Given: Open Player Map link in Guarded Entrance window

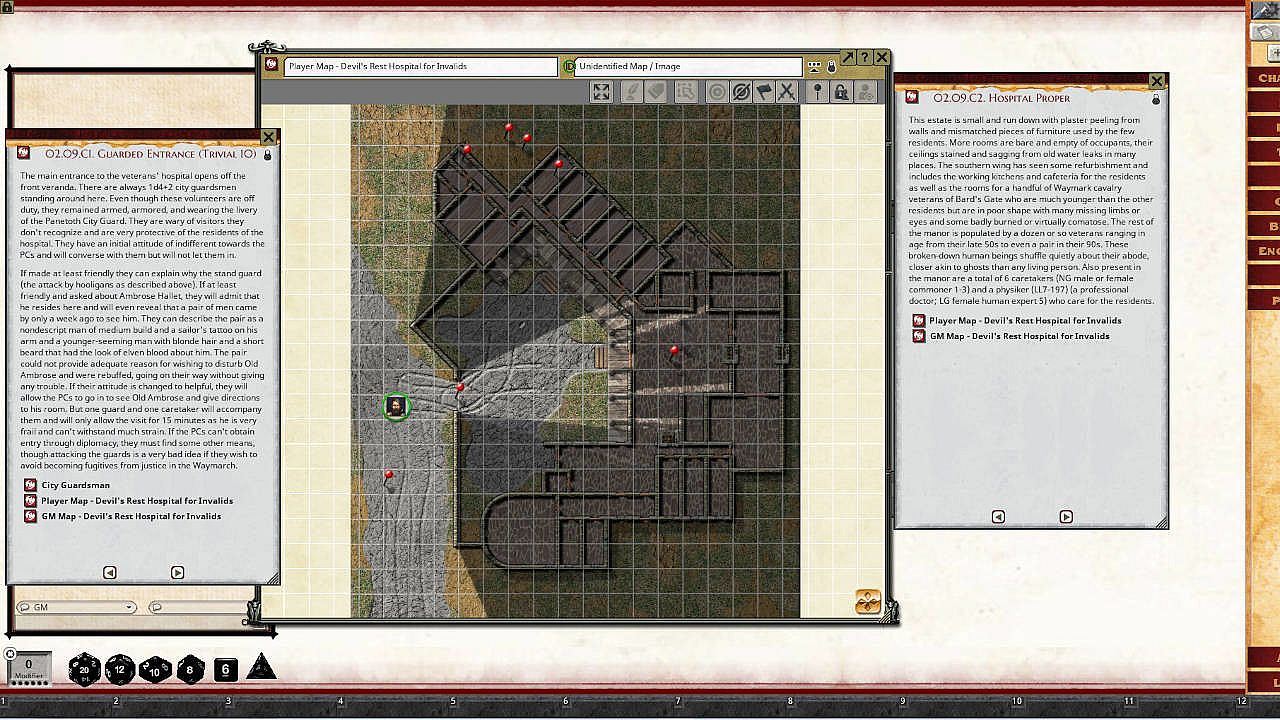Looking at the screenshot, I should tap(137, 501).
